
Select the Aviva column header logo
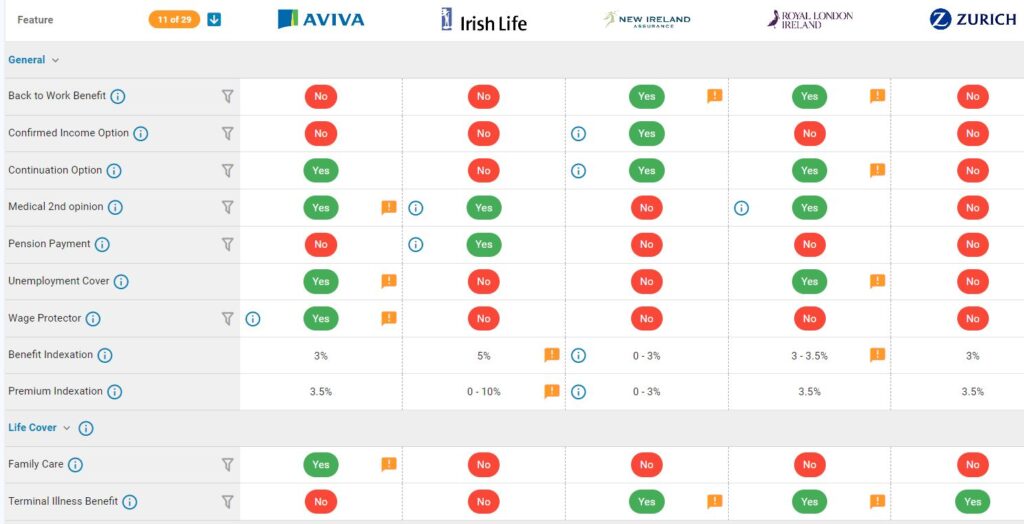pos(321,19)
